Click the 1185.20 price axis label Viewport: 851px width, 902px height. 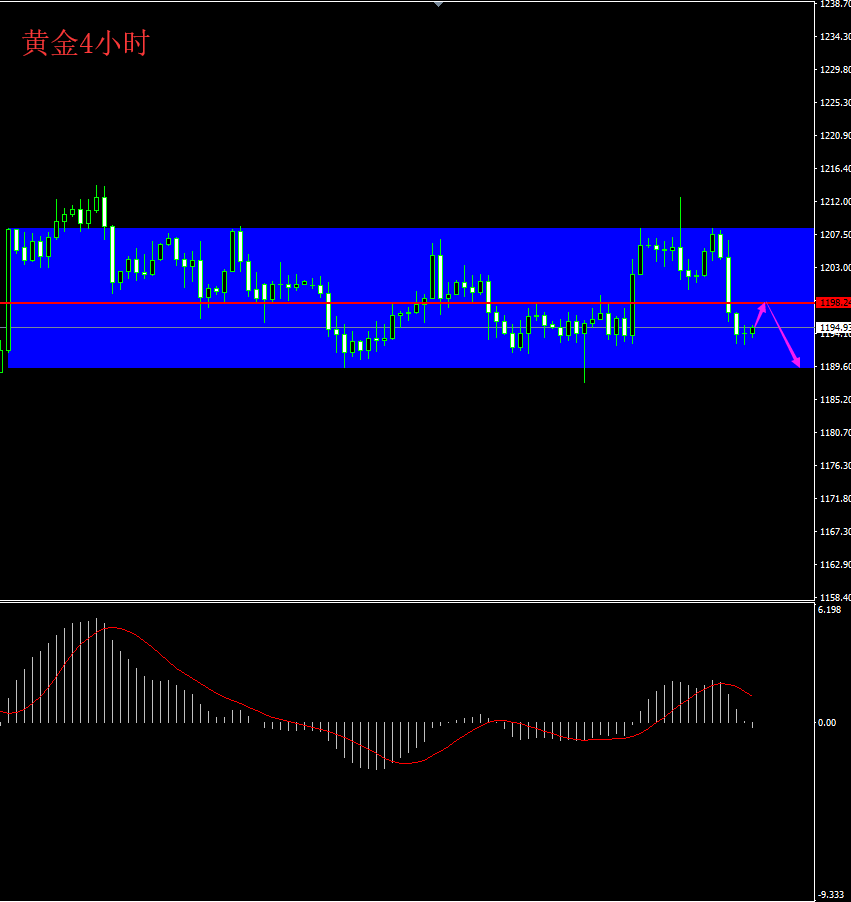click(x=835, y=399)
